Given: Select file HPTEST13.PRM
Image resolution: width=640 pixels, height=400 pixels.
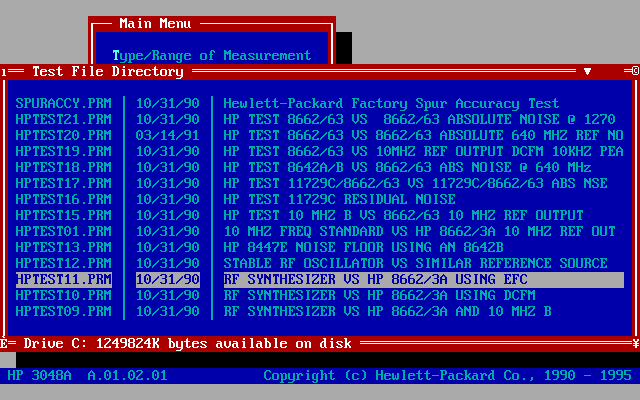Looking at the screenshot, I should (x=64, y=247).
